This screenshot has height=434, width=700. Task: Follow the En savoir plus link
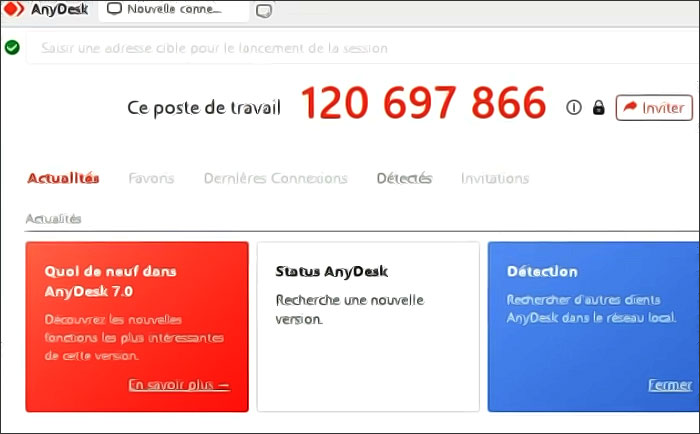[x=179, y=385]
